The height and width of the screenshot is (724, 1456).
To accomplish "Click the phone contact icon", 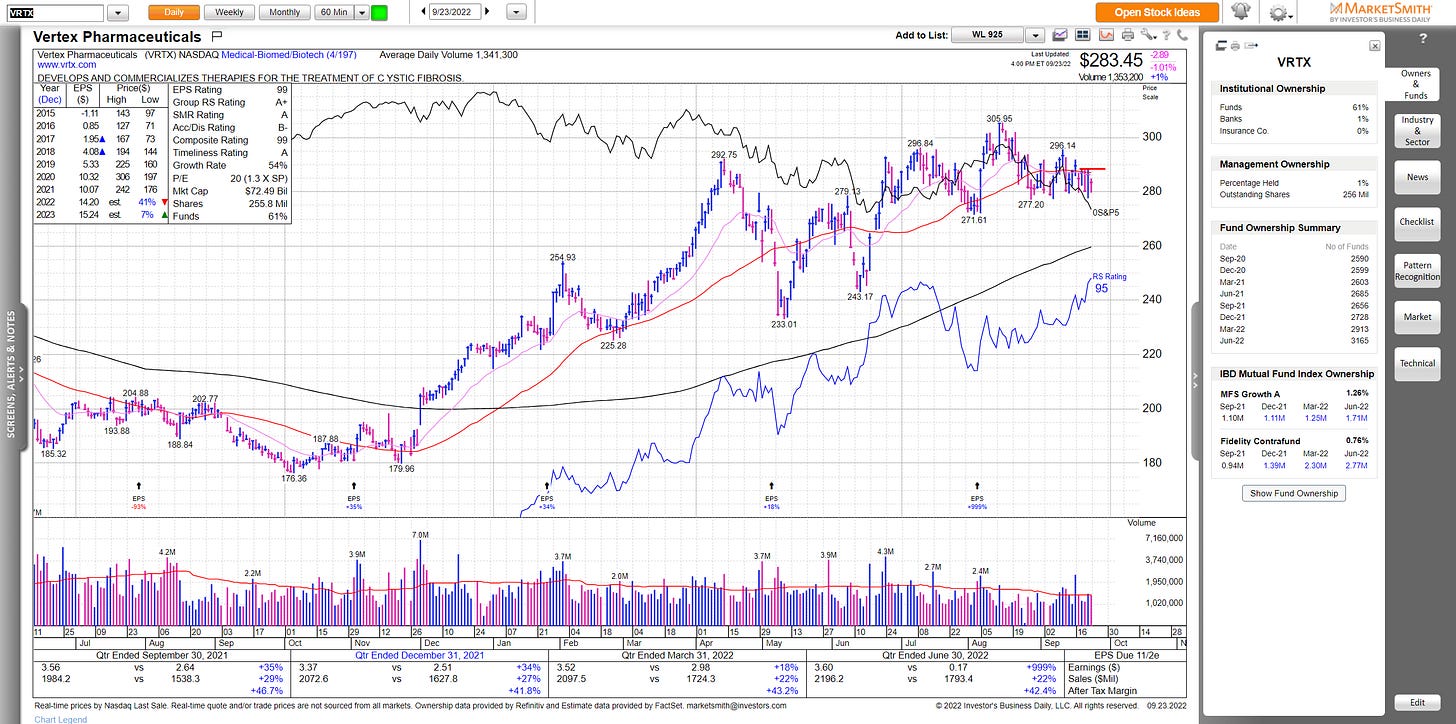I will tap(1183, 35).
